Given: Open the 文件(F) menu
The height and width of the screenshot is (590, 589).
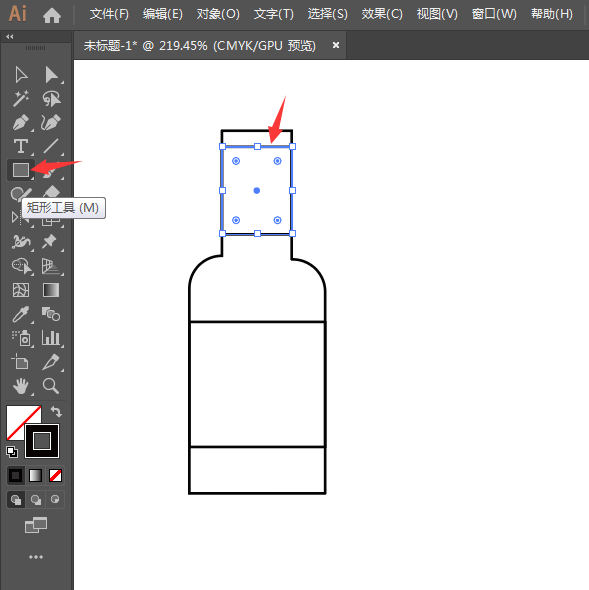Looking at the screenshot, I should (109, 14).
